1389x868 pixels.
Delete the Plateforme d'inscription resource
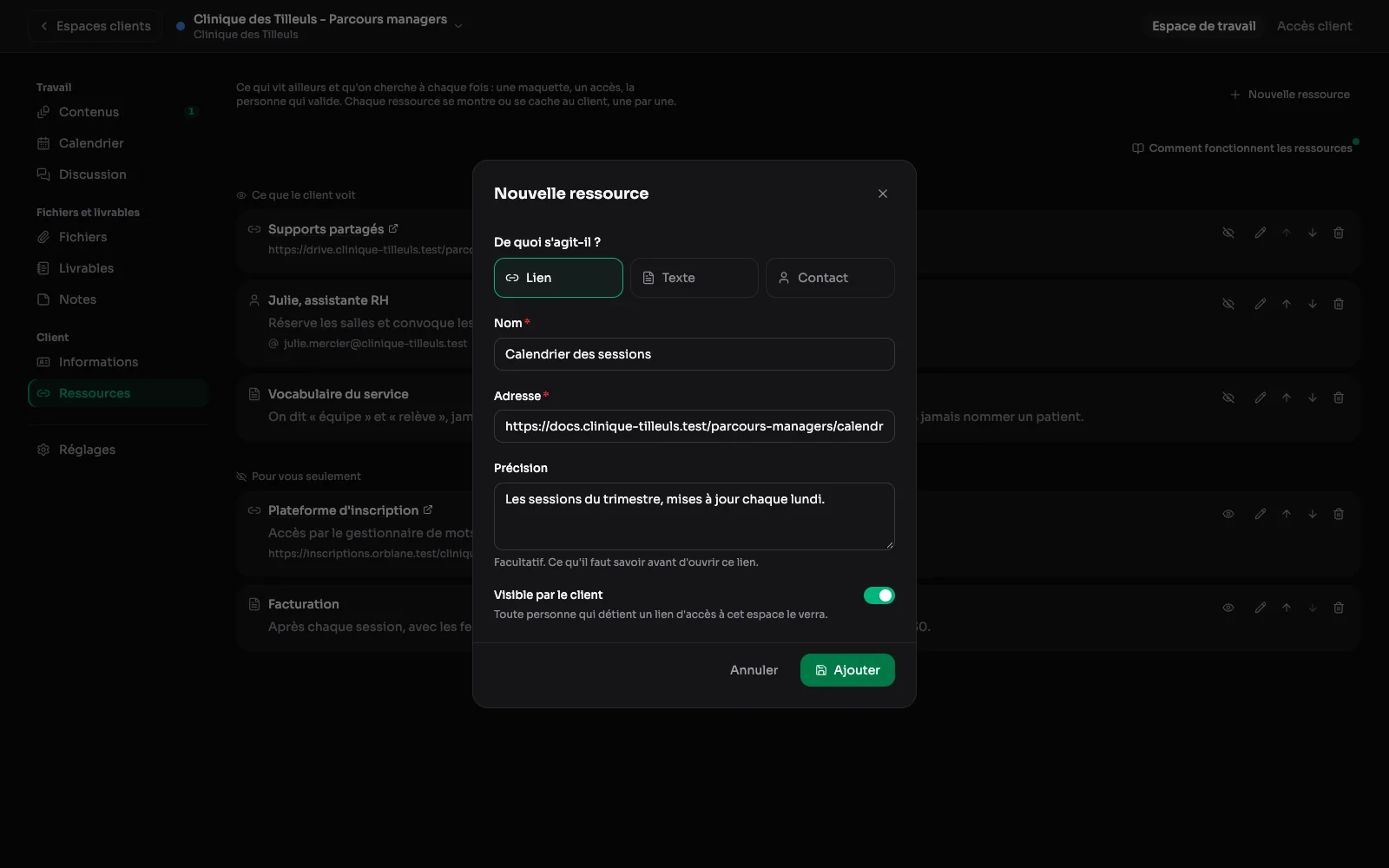(1339, 514)
